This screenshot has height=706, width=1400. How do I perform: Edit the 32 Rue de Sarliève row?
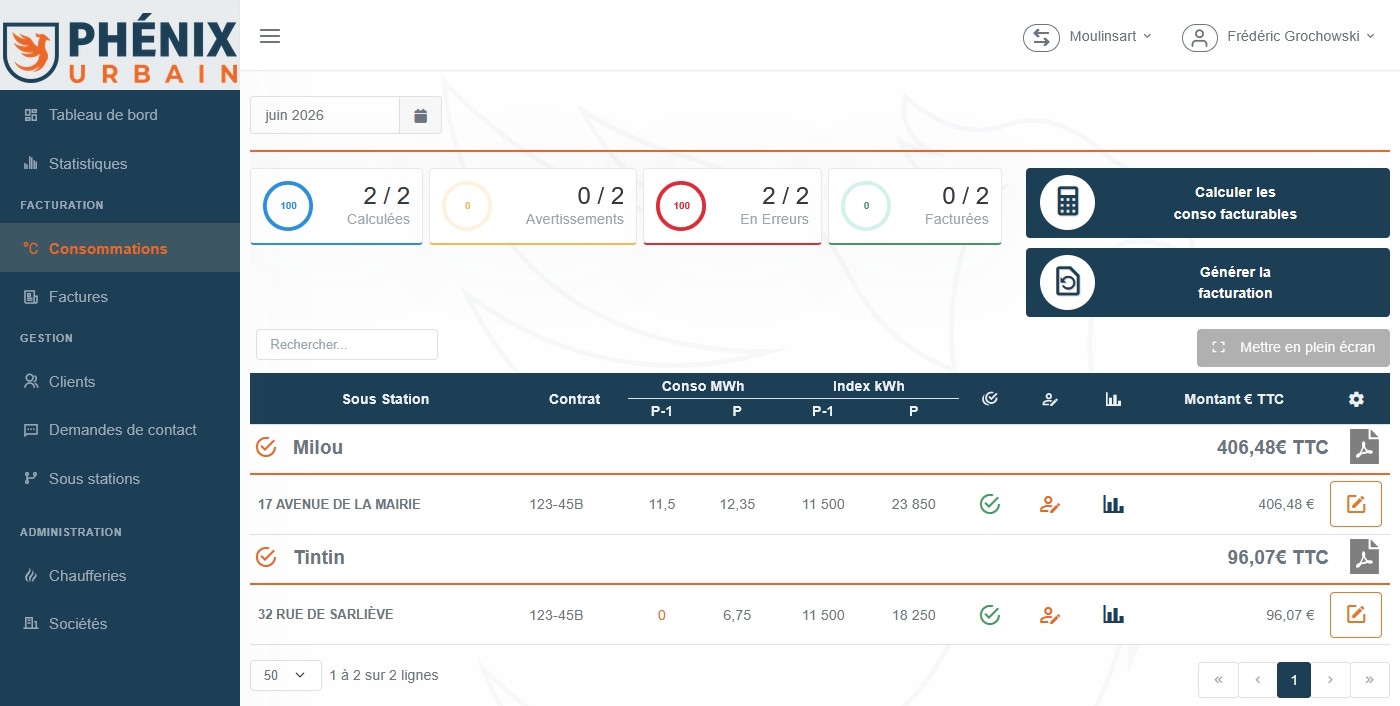pos(1356,614)
